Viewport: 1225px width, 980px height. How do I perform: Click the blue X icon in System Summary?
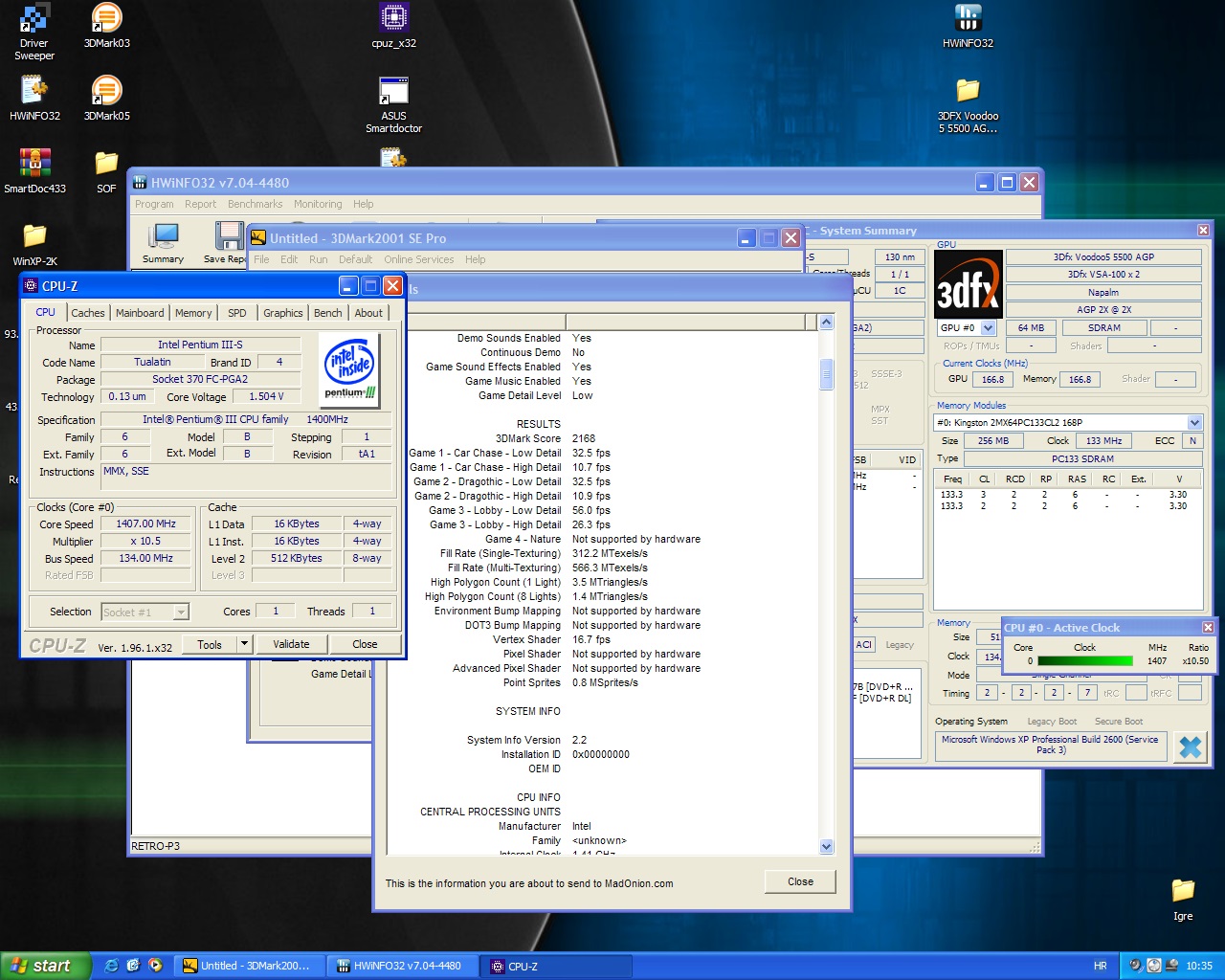click(1190, 747)
